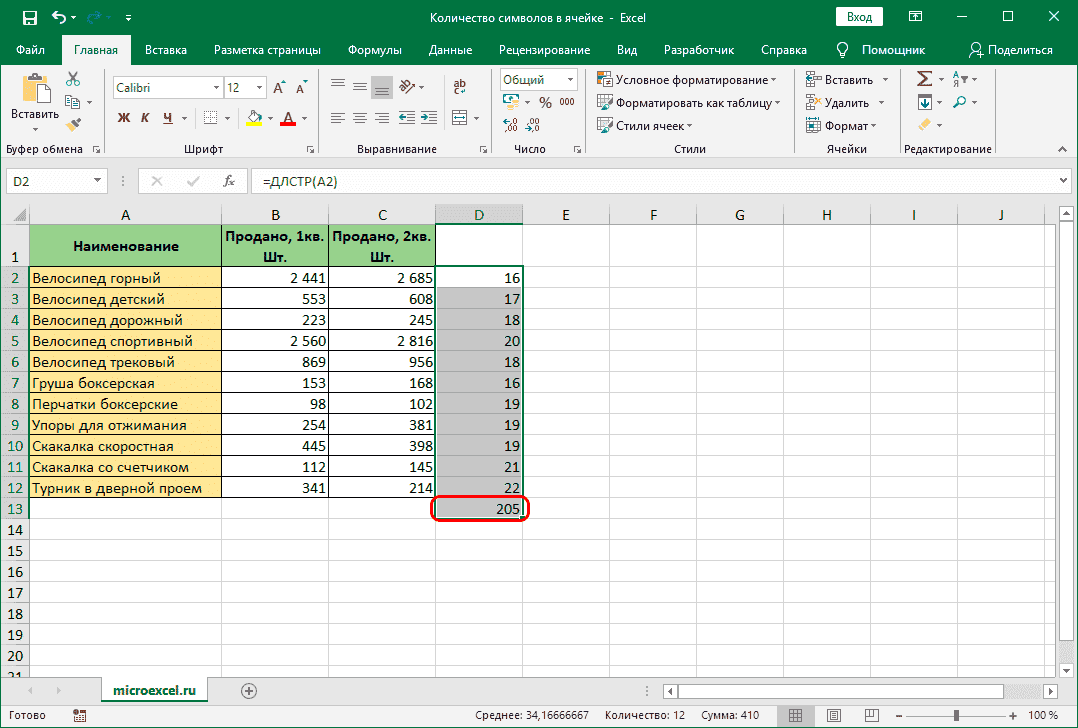
Task: Click the Cut scissors icon
Action: pos(73,80)
